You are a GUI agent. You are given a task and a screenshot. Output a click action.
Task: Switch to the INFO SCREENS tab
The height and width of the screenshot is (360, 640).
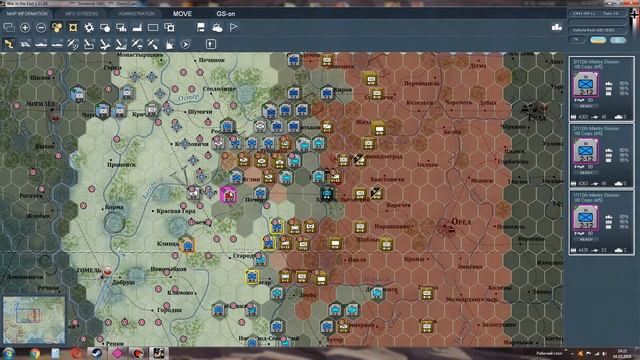tap(82, 13)
